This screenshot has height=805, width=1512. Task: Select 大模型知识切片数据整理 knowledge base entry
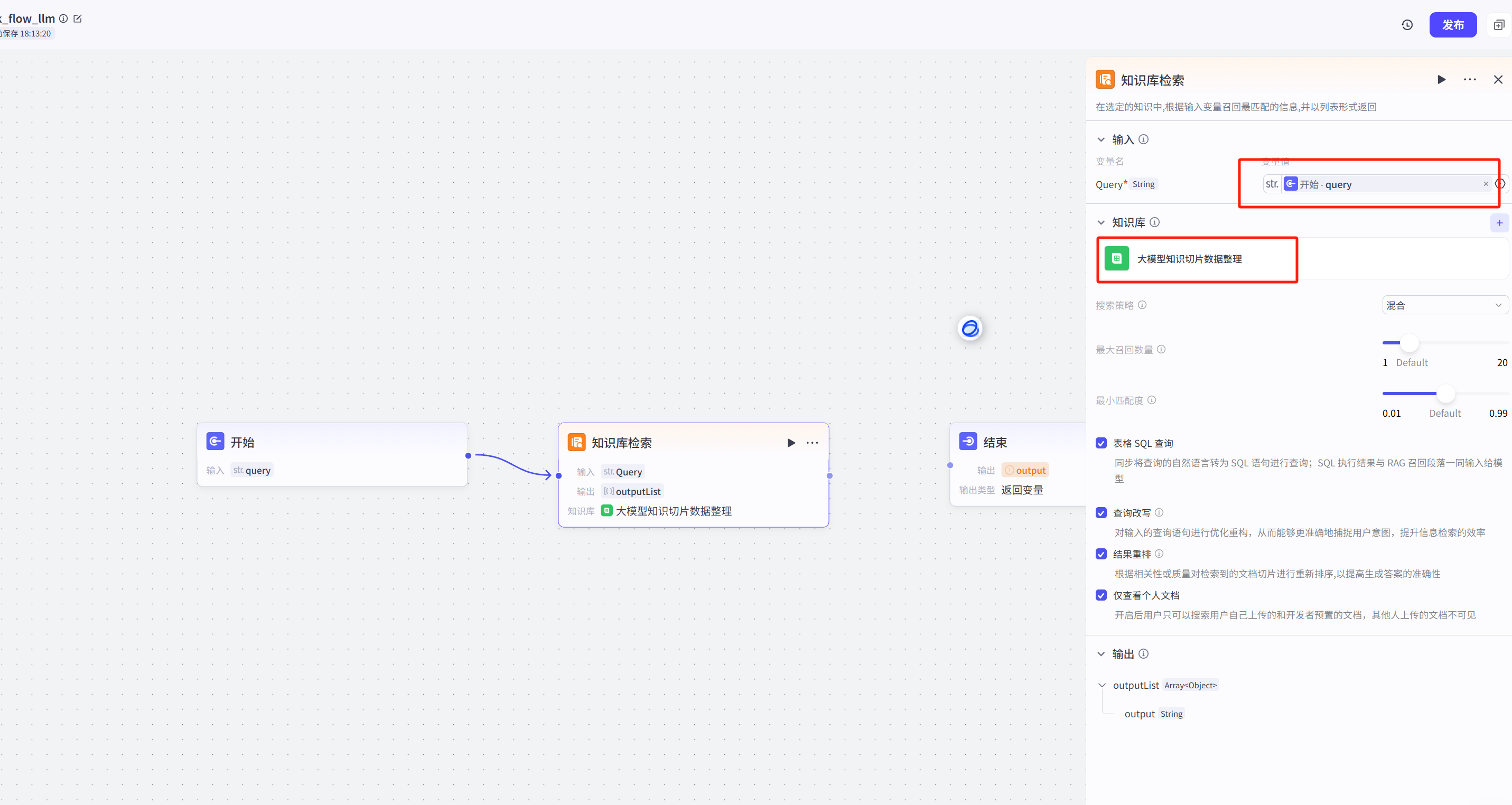click(x=1189, y=259)
